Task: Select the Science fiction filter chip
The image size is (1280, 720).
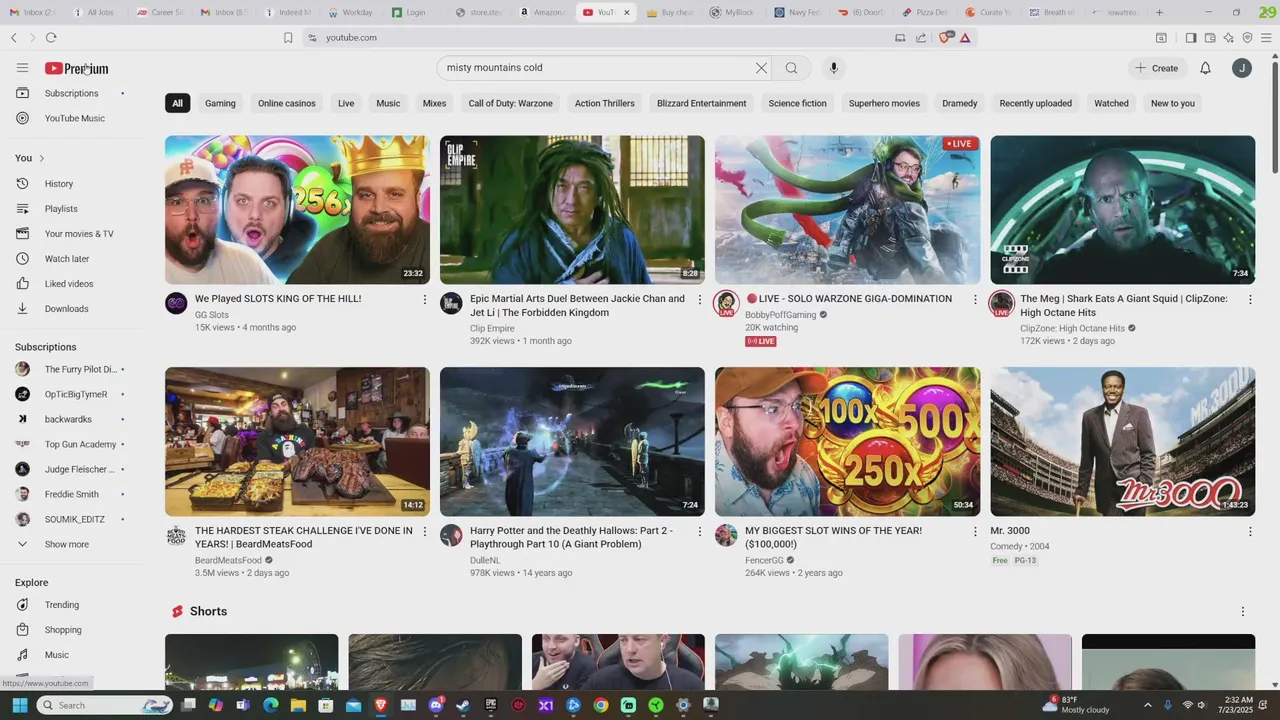Action: coord(797,103)
